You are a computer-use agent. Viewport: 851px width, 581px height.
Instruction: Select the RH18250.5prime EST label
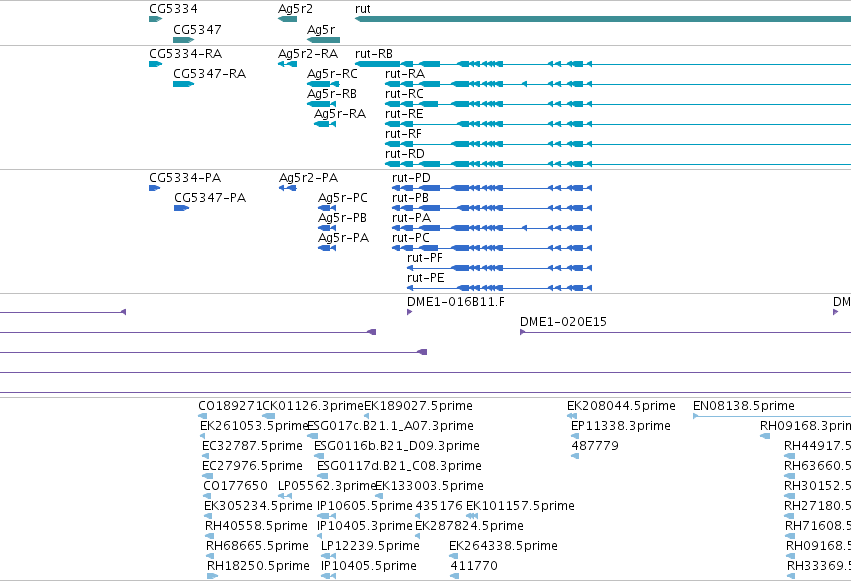[x=258, y=567]
